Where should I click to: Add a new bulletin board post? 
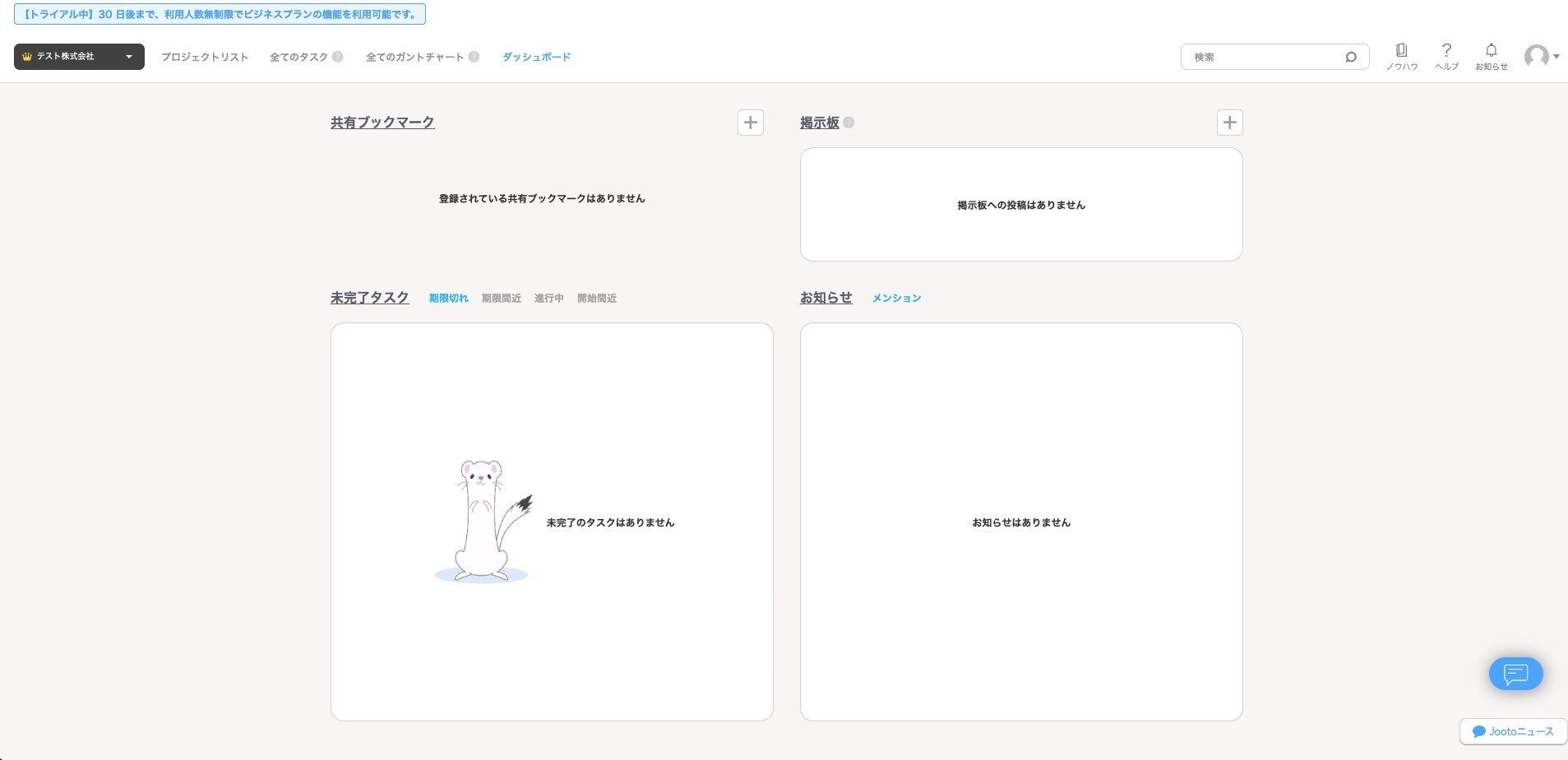1229,123
